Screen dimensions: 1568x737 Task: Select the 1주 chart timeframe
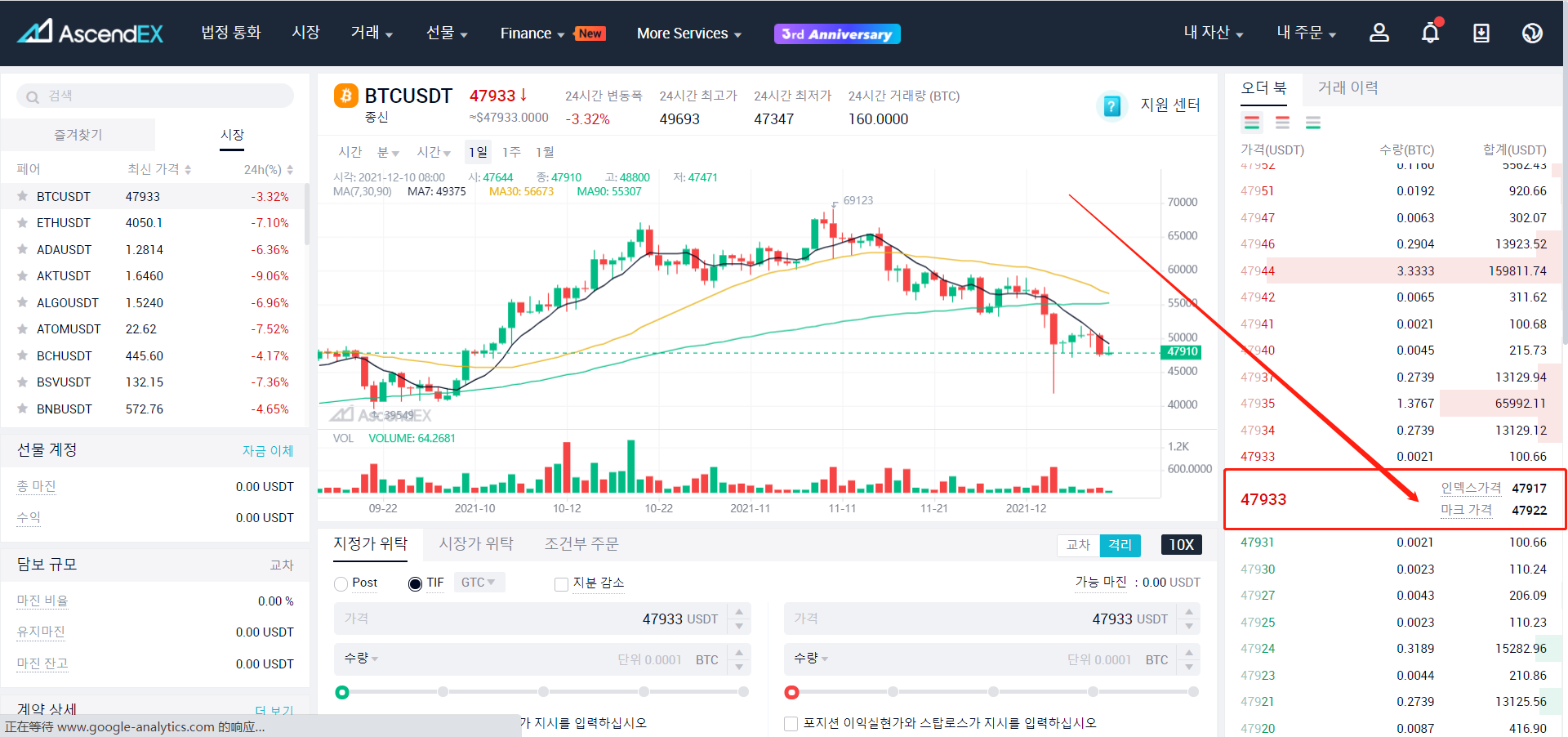[511, 152]
